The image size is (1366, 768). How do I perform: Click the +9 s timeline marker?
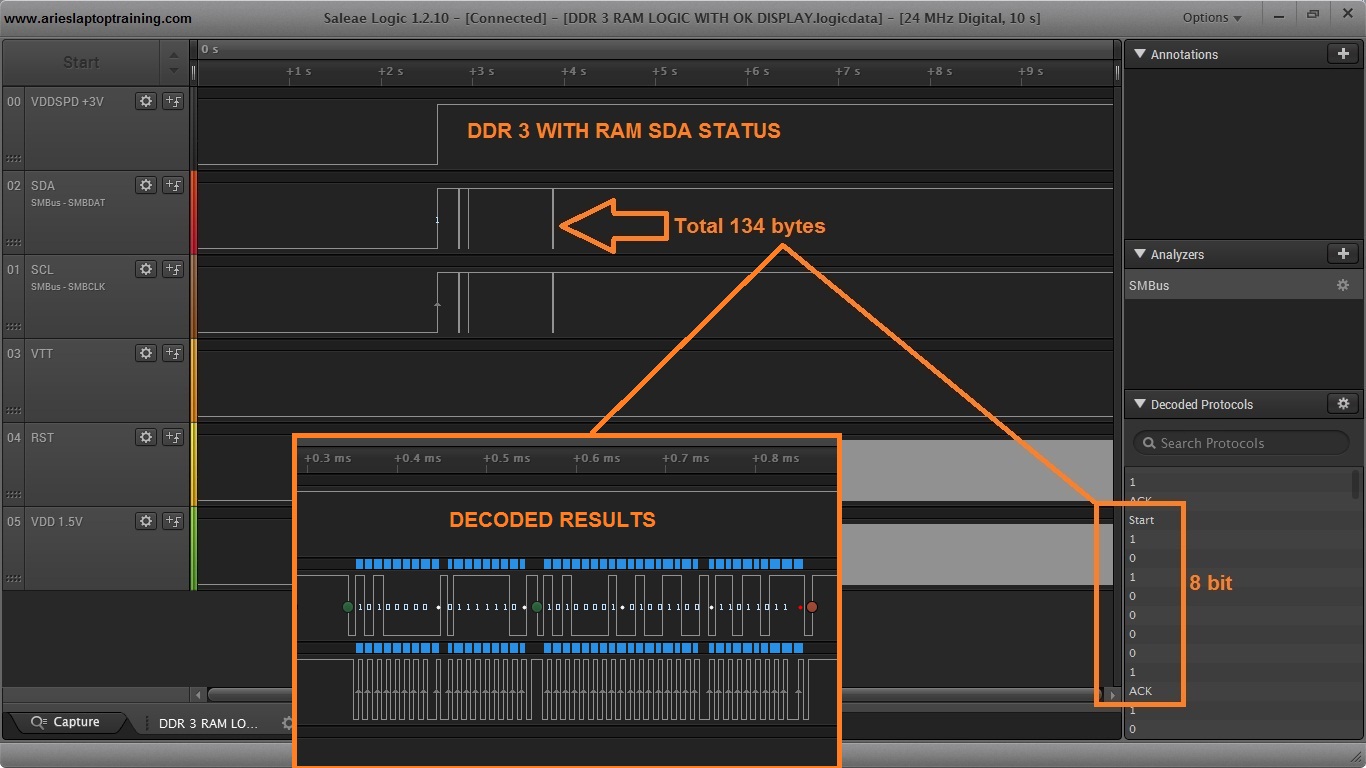click(1031, 71)
